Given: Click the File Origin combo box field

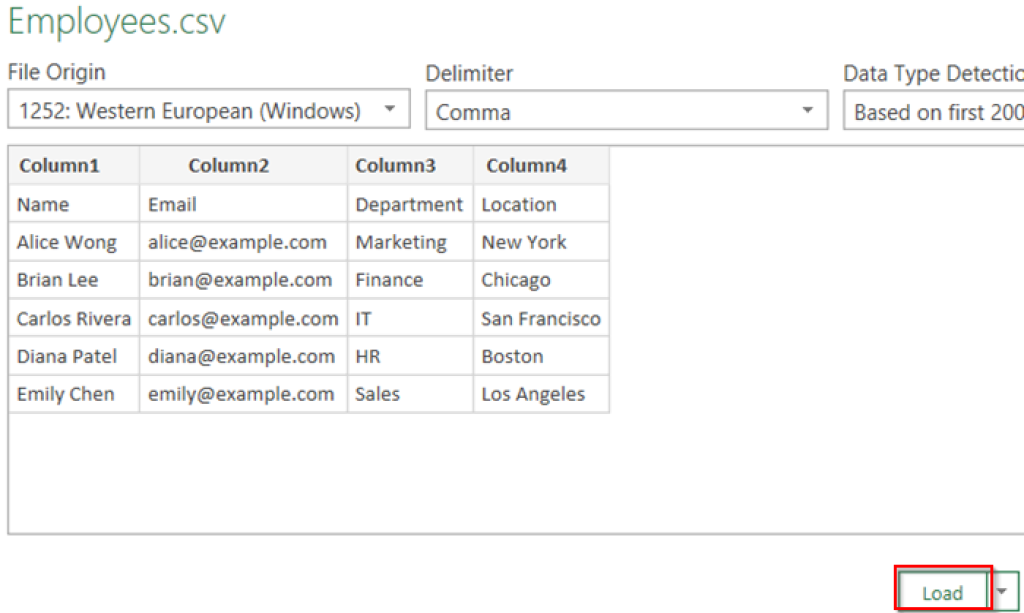Looking at the screenshot, I should (200, 110).
